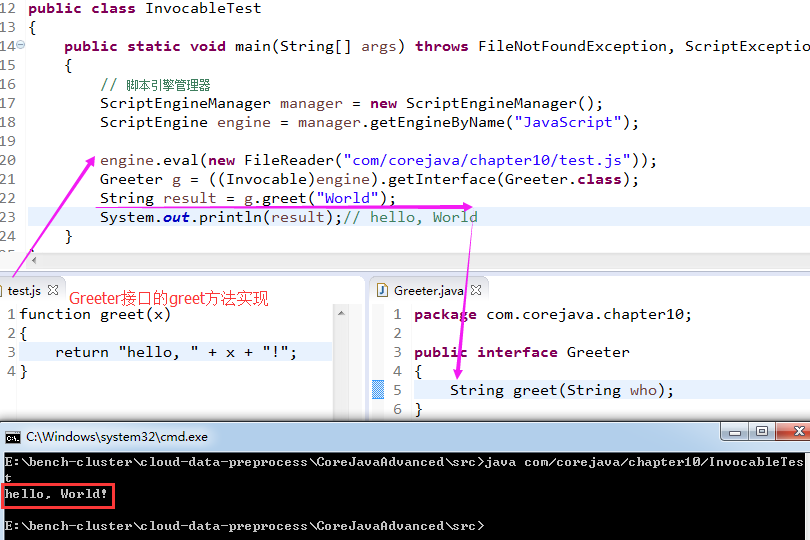Image resolution: width=810 pixels, height=540 pixels.
Task: Click the ScriptEngineManager manager declaration line
Action: [x=351, y=103]
